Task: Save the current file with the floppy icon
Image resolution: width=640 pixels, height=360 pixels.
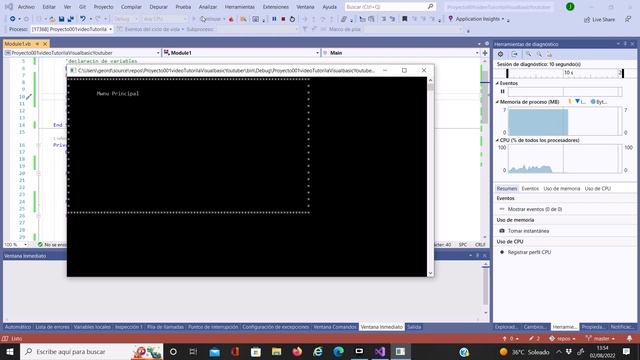Action: pos(61,19)
